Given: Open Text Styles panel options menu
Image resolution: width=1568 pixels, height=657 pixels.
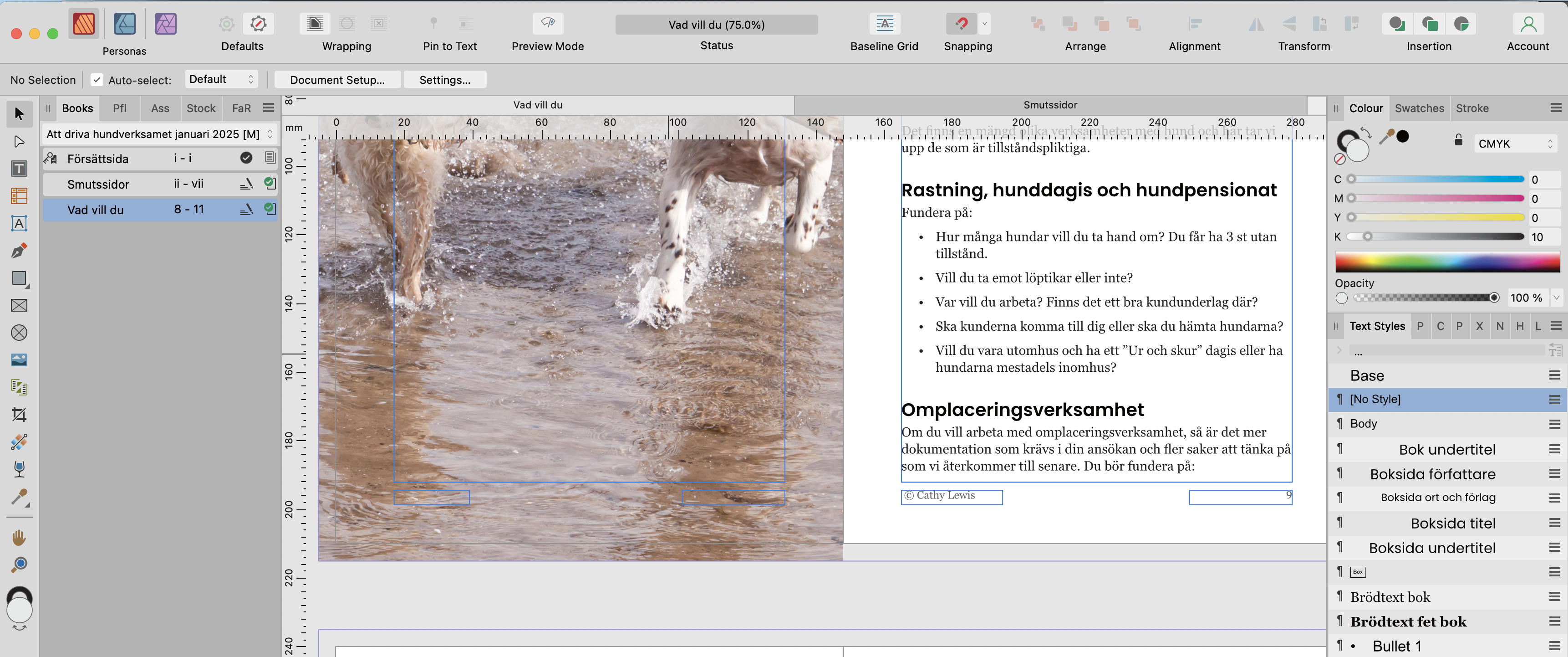Looking at the screenshot, I should (x=1555, y=326).
